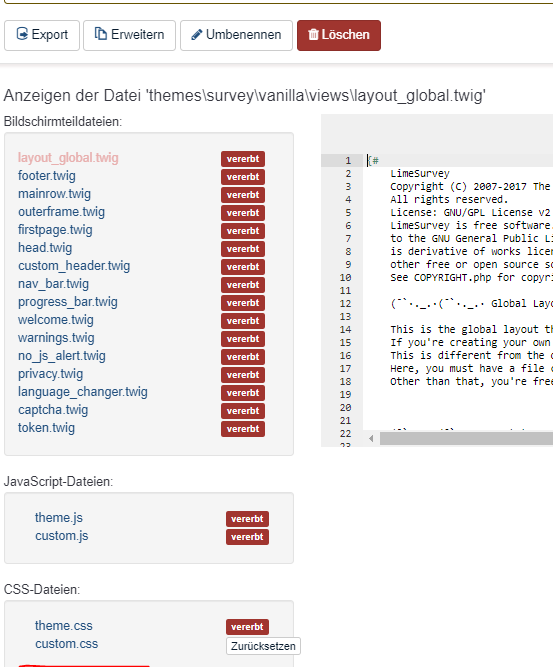Screen dimensions: 553x667
Task: Open custom.css file
Action: click(x=67, y=644)
